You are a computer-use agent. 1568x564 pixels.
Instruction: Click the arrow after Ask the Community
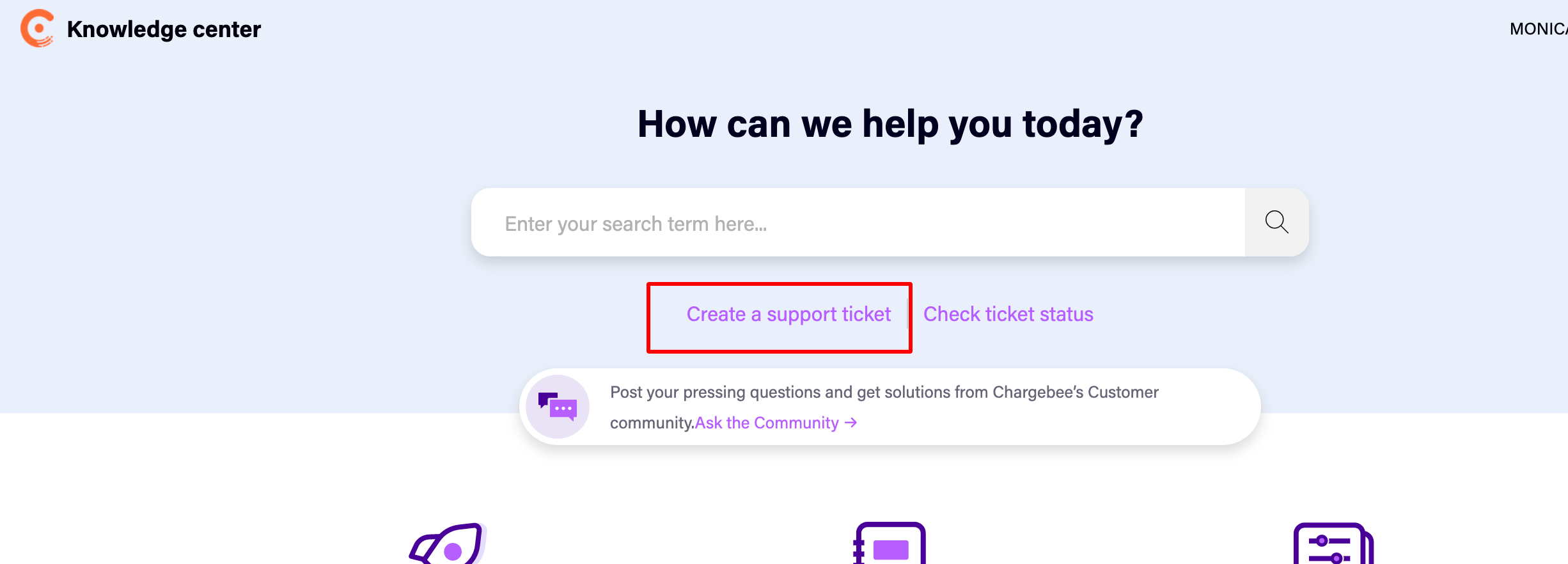tap(851, 423)
